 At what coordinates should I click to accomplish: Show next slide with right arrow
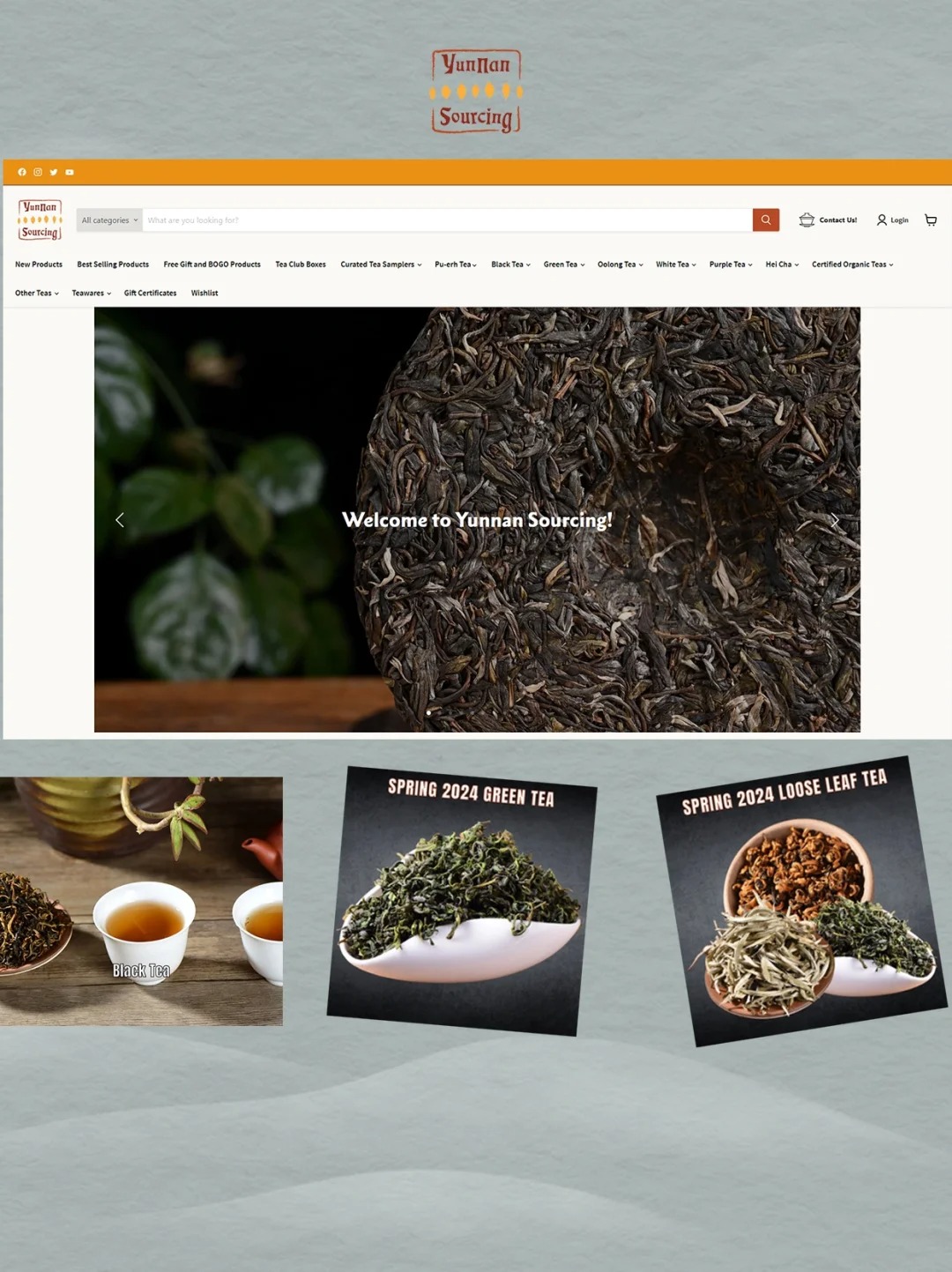(834, 520)
